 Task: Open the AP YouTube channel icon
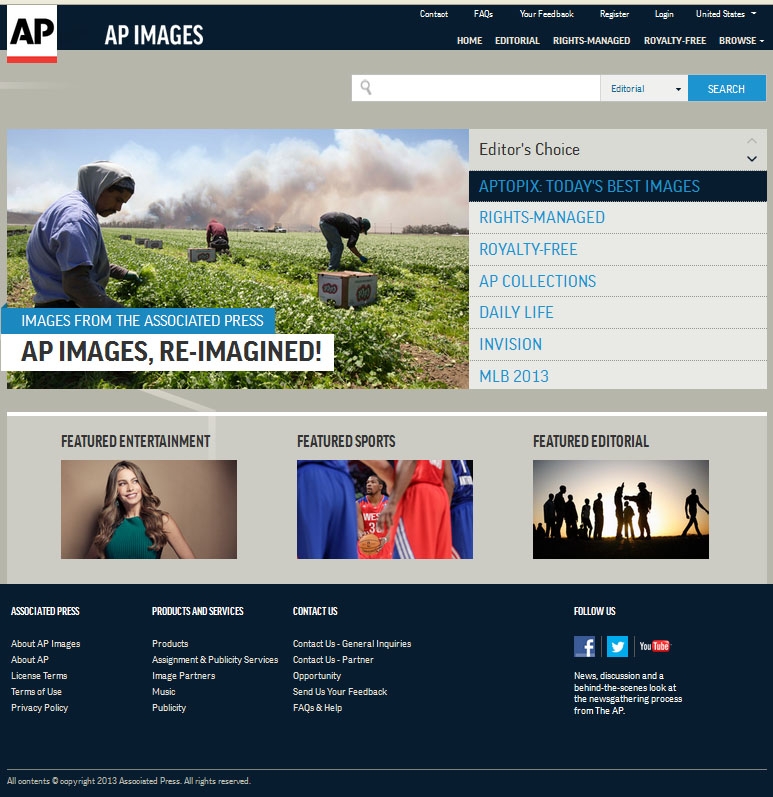[655, 646]
